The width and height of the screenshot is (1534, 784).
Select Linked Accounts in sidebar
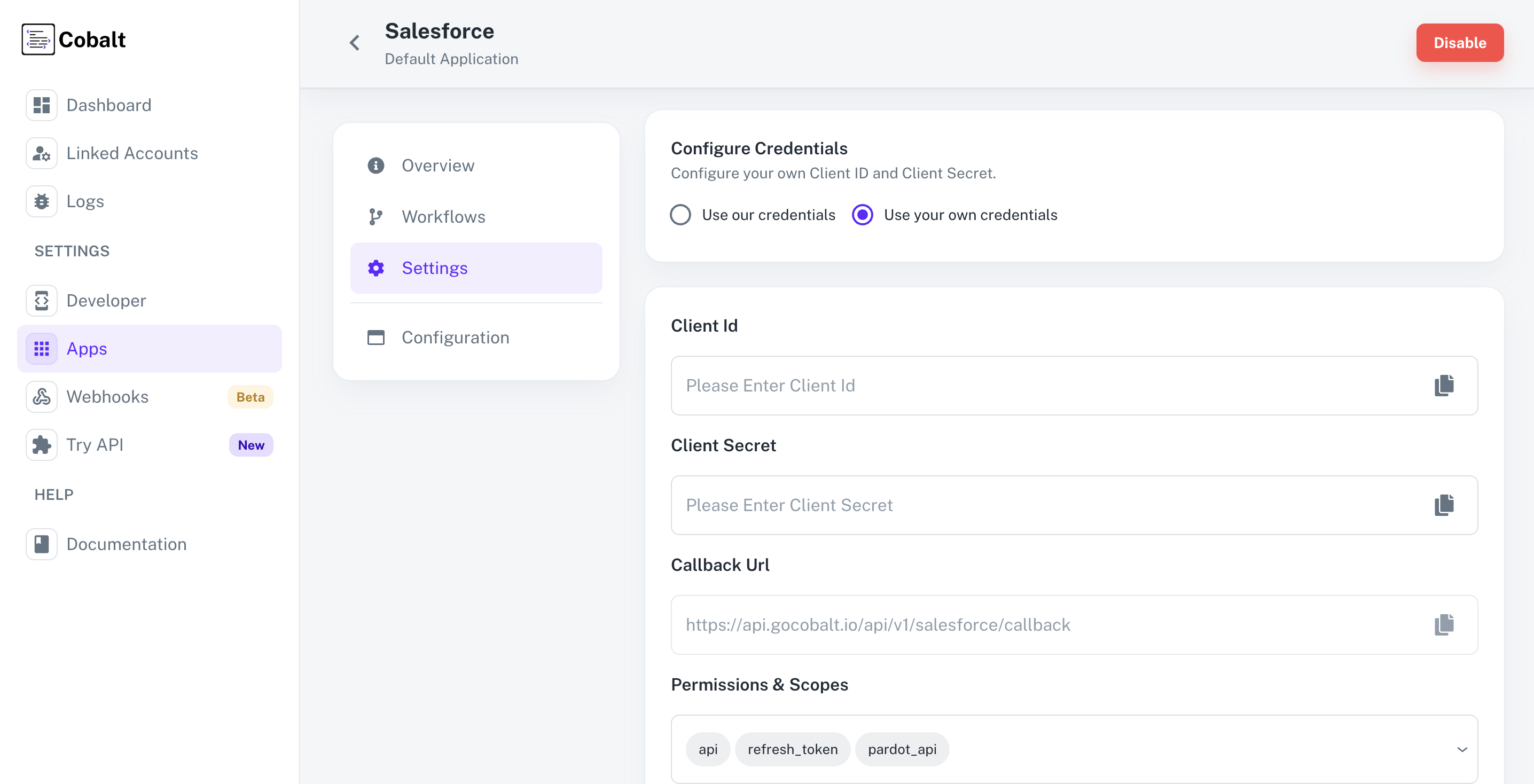pos(132,153)
